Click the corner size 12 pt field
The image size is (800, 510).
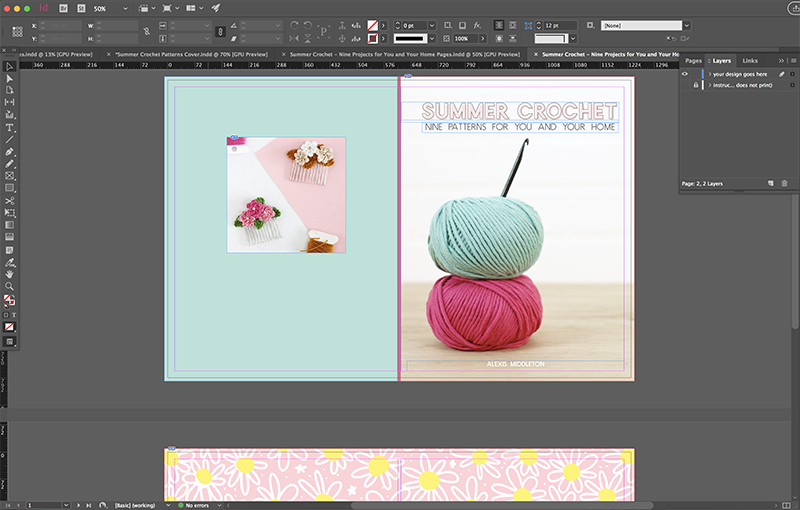click(560, 25)
